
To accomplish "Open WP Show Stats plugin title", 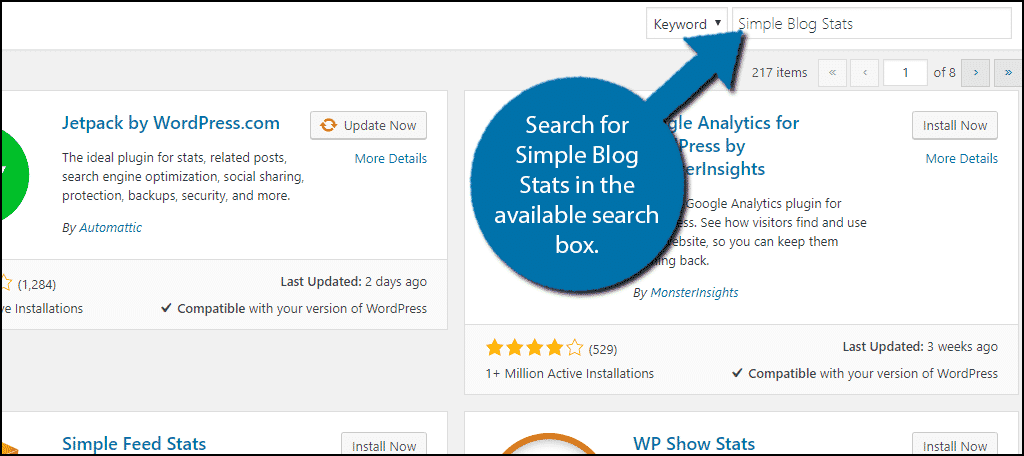I will (x=694, y=444).
